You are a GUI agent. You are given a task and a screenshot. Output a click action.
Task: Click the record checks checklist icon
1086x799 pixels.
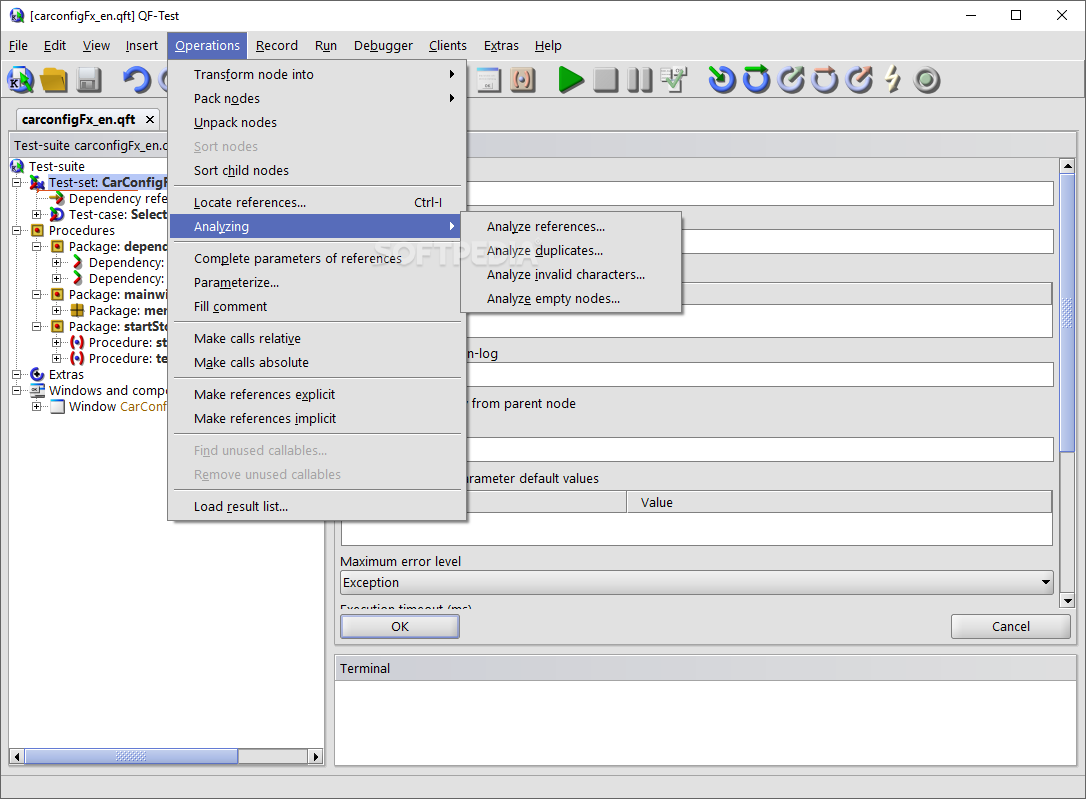coord(674,80)
